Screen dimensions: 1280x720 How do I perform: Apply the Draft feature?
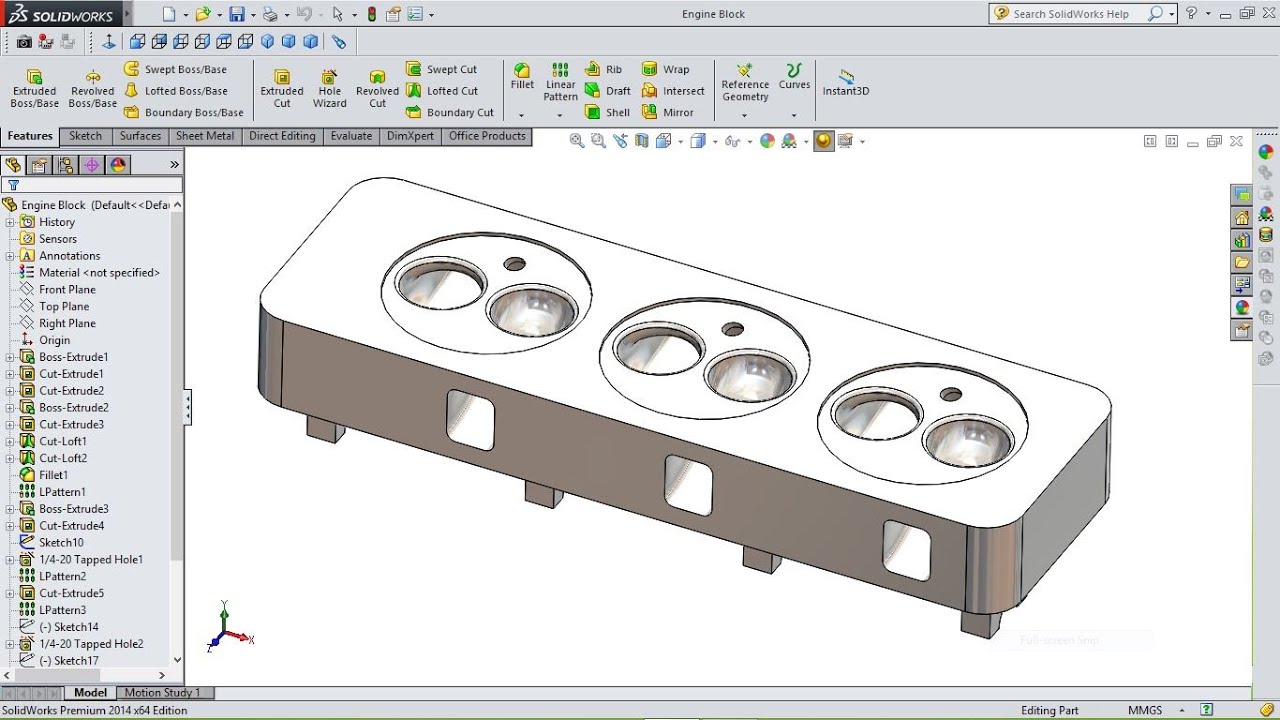click(x=608, y=90)
